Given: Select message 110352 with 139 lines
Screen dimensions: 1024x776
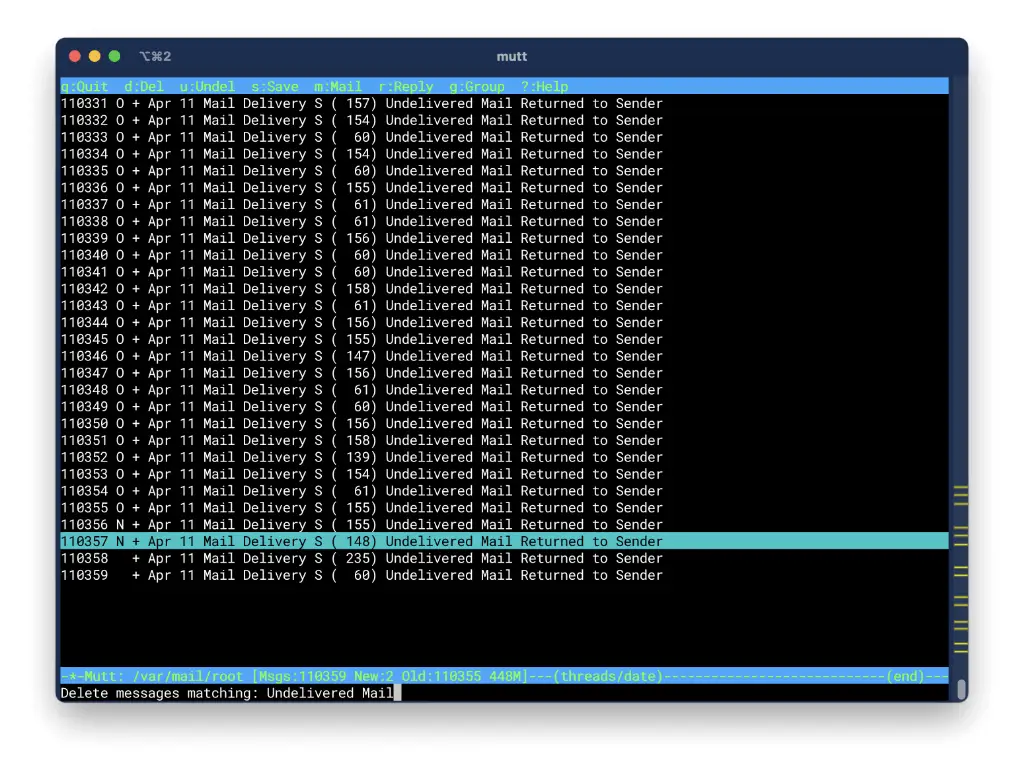Looking at the screenshot, I should [x=361, y=457].
